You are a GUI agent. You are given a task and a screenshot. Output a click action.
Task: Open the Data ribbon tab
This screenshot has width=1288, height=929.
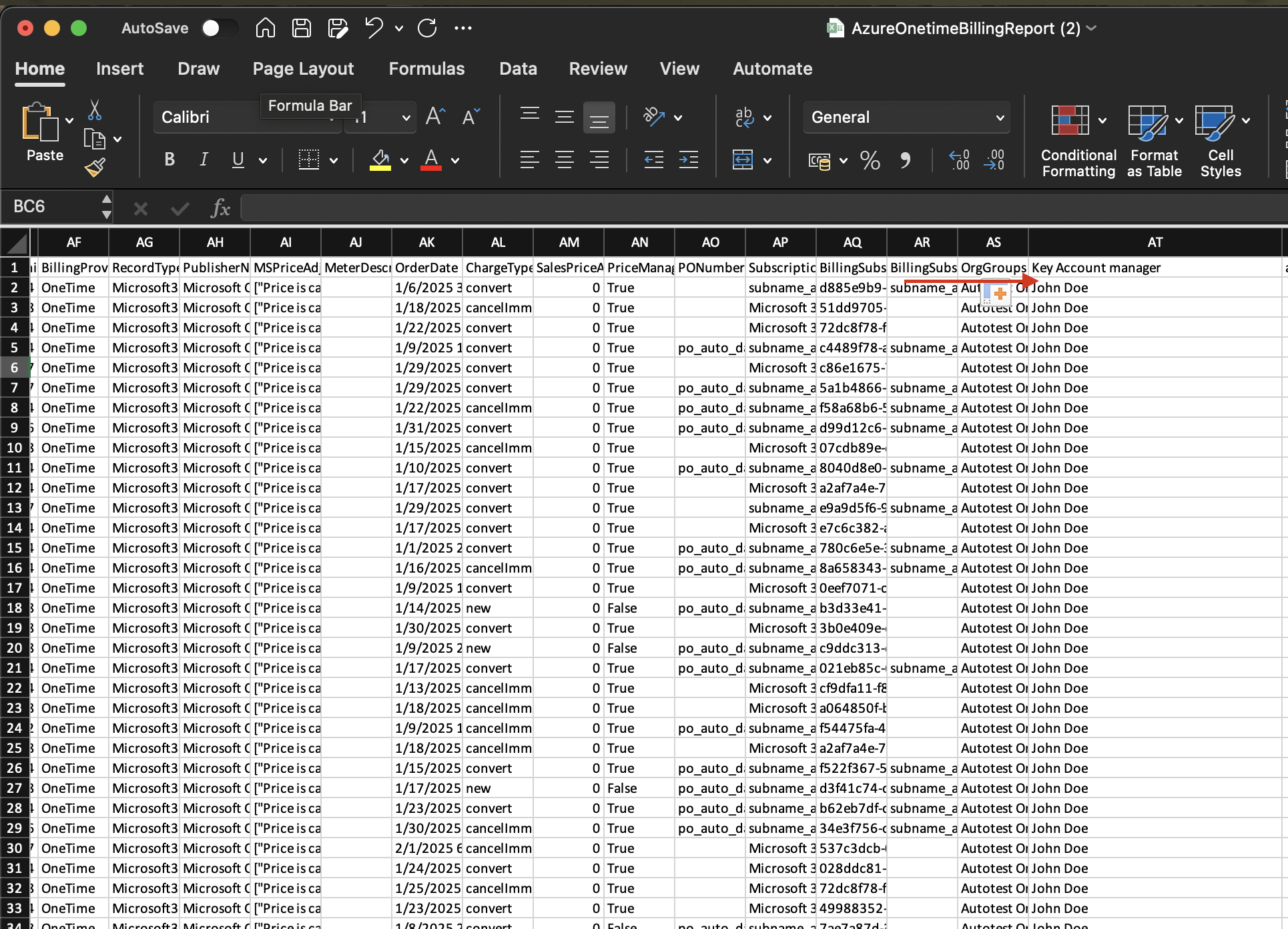(x=518, y=69)
